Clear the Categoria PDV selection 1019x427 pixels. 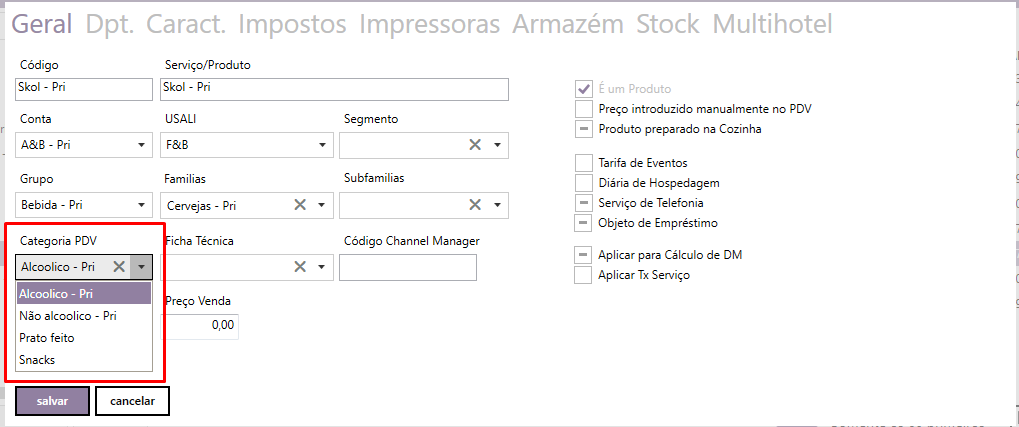119,267
